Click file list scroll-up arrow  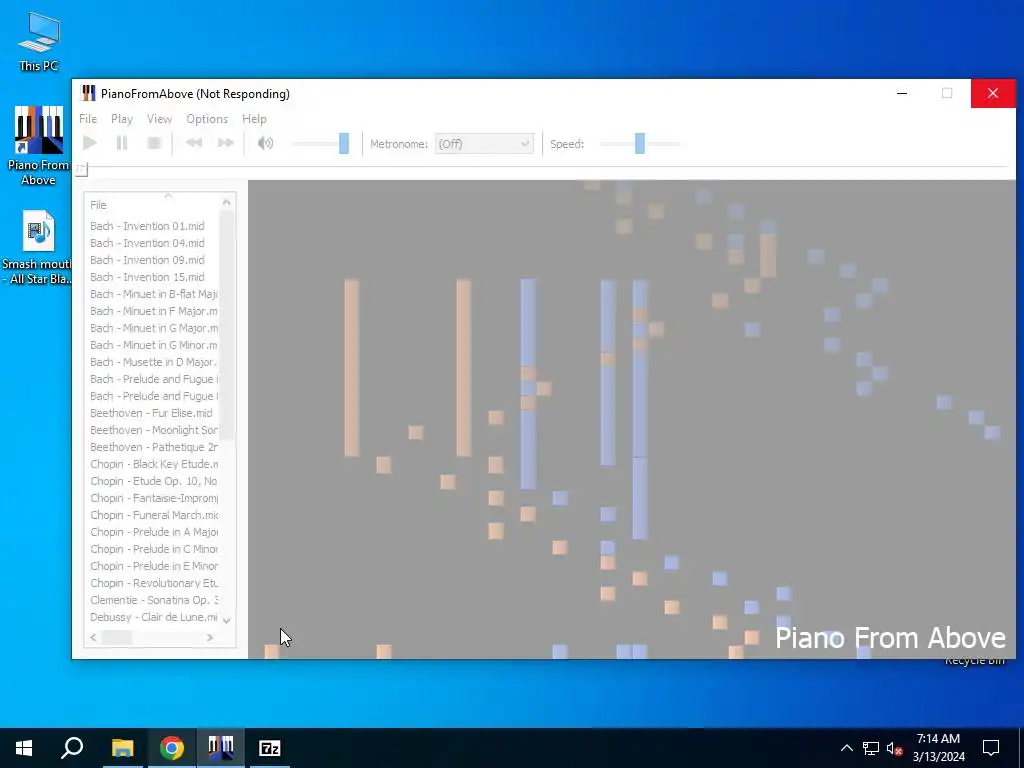pos(227,202)
